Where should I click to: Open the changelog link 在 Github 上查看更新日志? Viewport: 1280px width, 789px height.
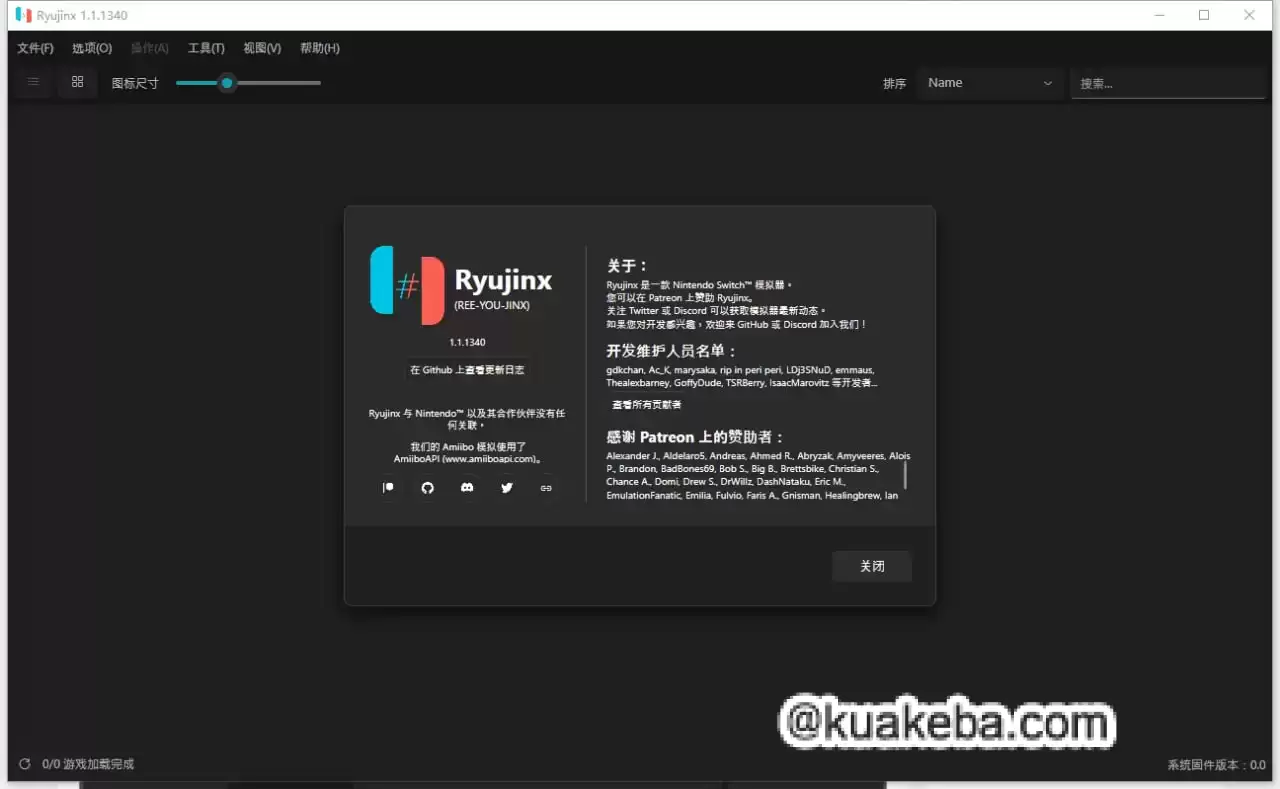(x=466, y=369)
